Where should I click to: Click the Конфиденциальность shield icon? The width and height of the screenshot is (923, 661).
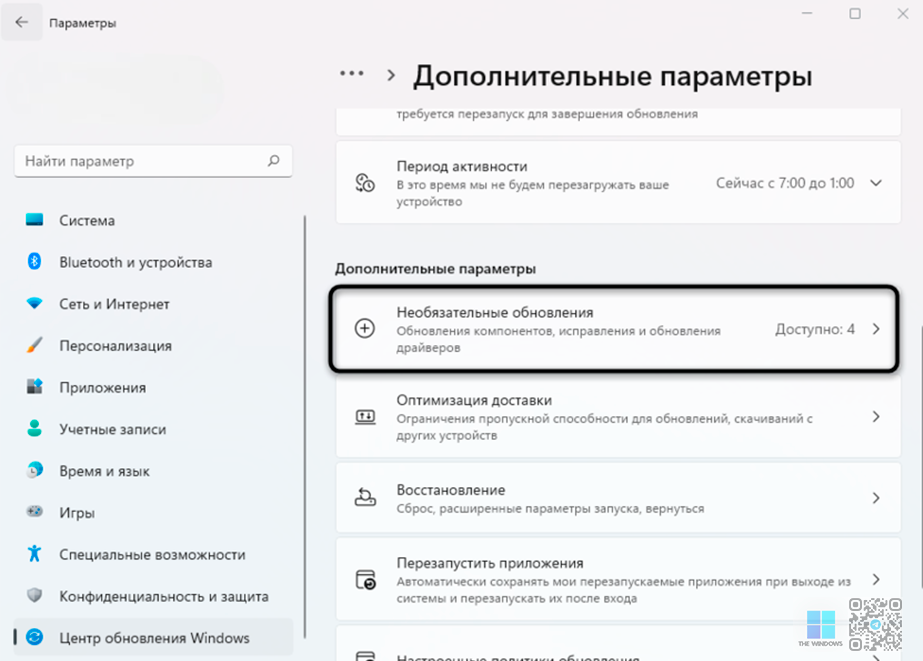click(x=34, y=595)
